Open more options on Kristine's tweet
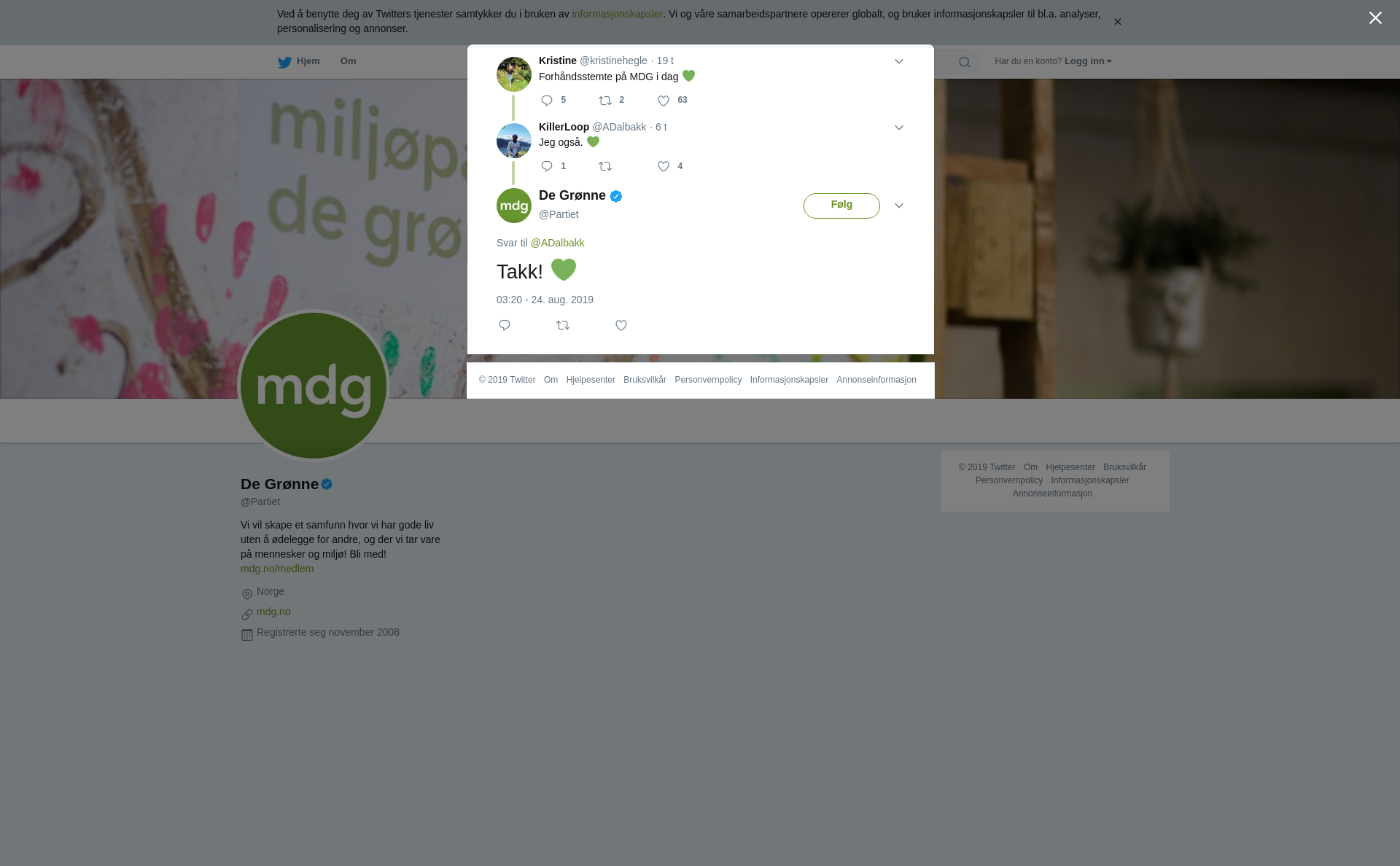 point(899,61)
